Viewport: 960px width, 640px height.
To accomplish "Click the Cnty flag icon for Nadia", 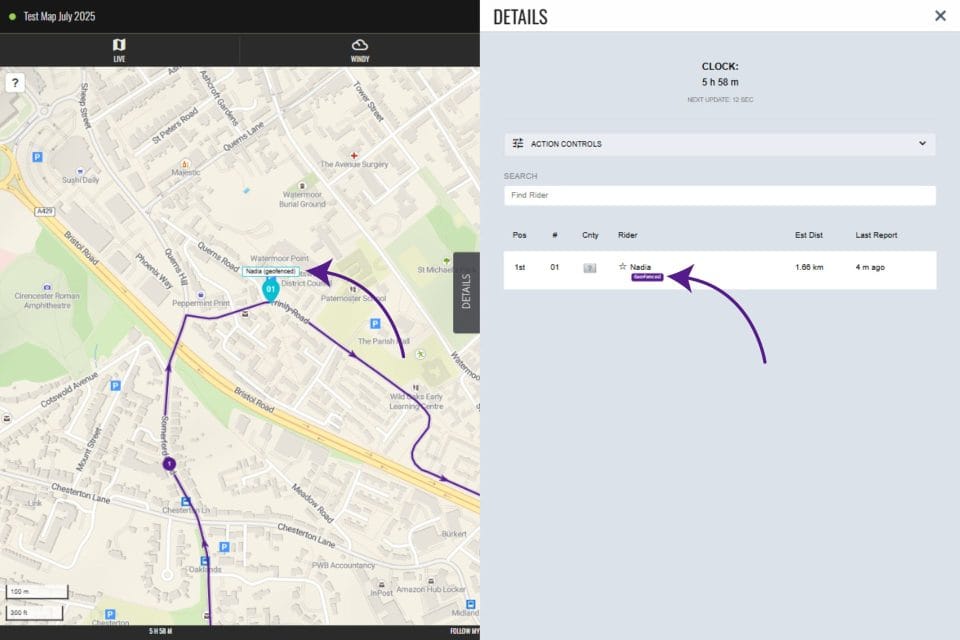I will [x=588, y=267].
